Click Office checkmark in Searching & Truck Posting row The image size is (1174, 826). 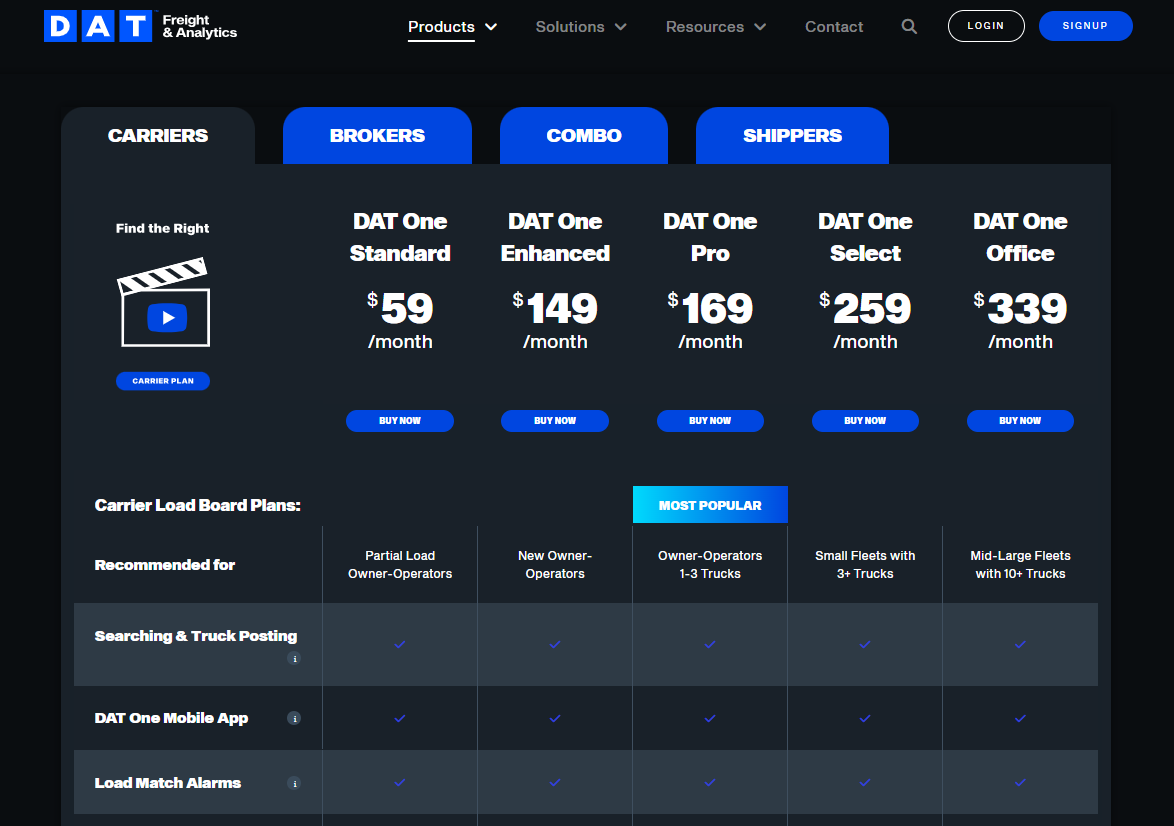[1020, 644]
